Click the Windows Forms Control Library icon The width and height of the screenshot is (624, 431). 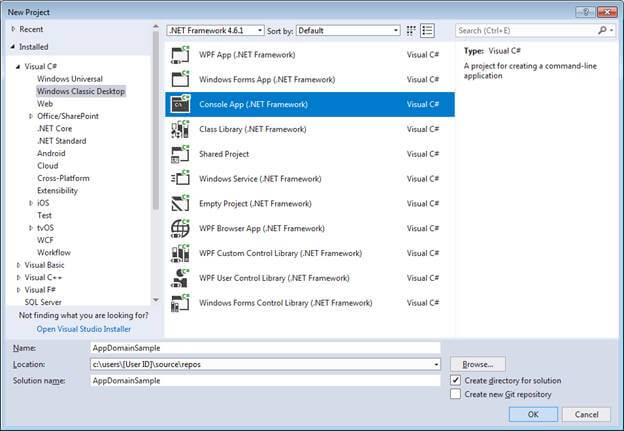click(180, 303)
